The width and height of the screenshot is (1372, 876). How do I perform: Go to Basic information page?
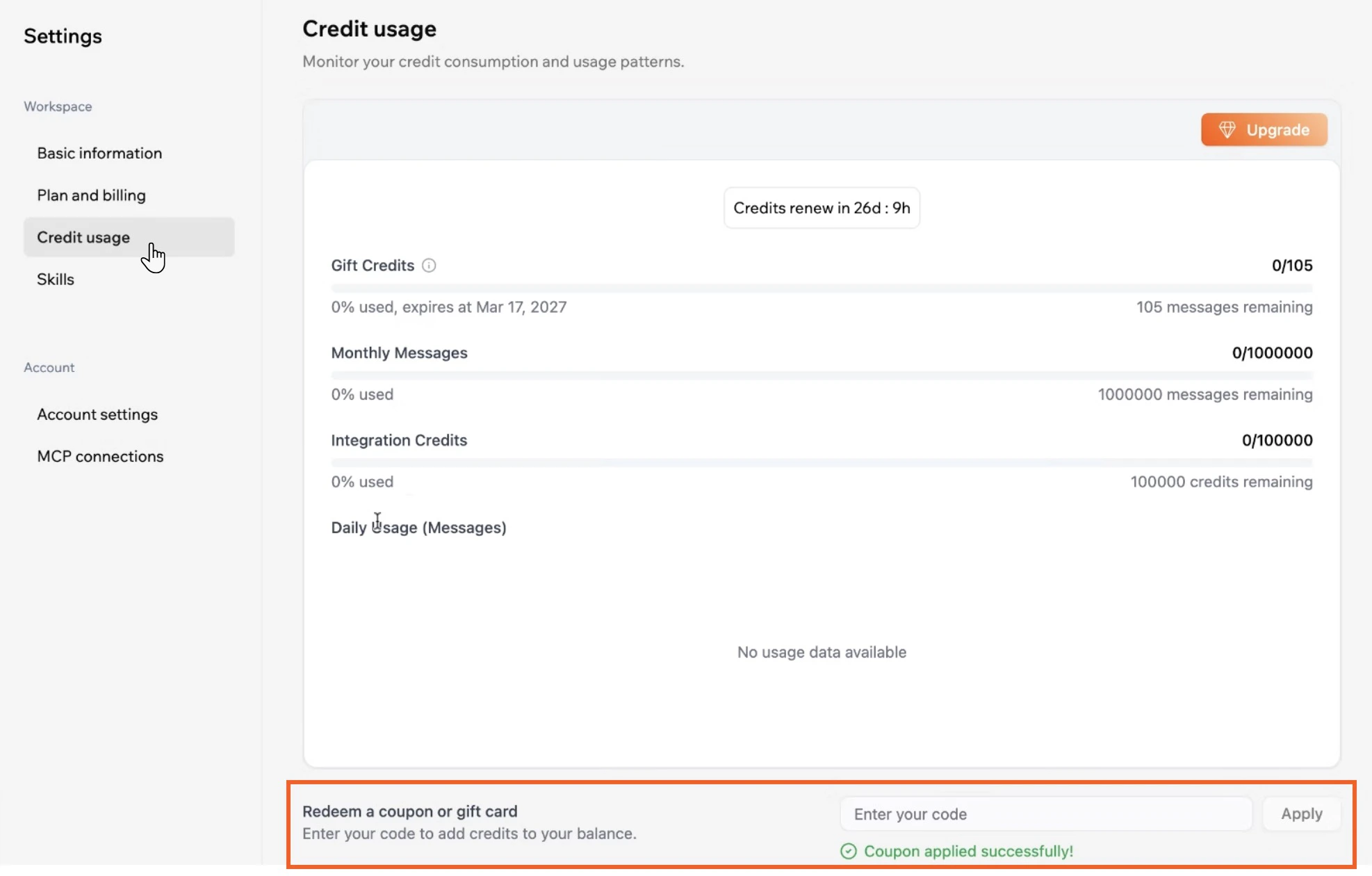pyautogui.click(x=99, y=153)
